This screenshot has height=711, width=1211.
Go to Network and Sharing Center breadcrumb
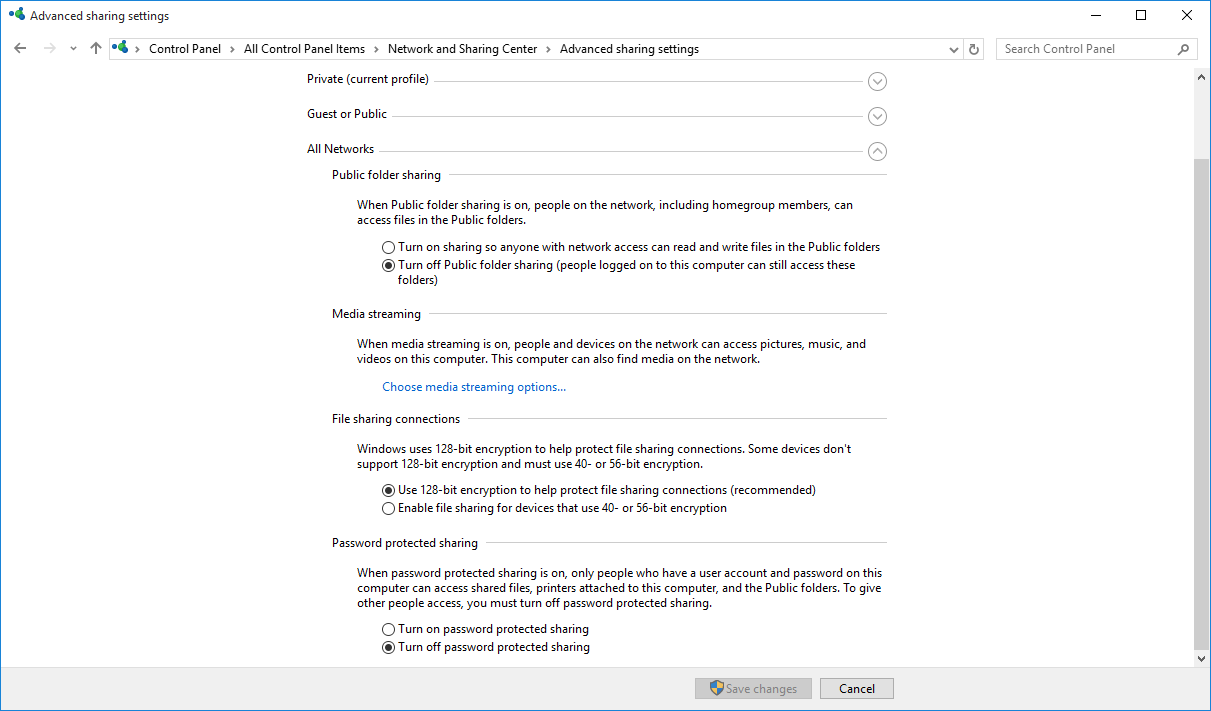coord(462,49)
